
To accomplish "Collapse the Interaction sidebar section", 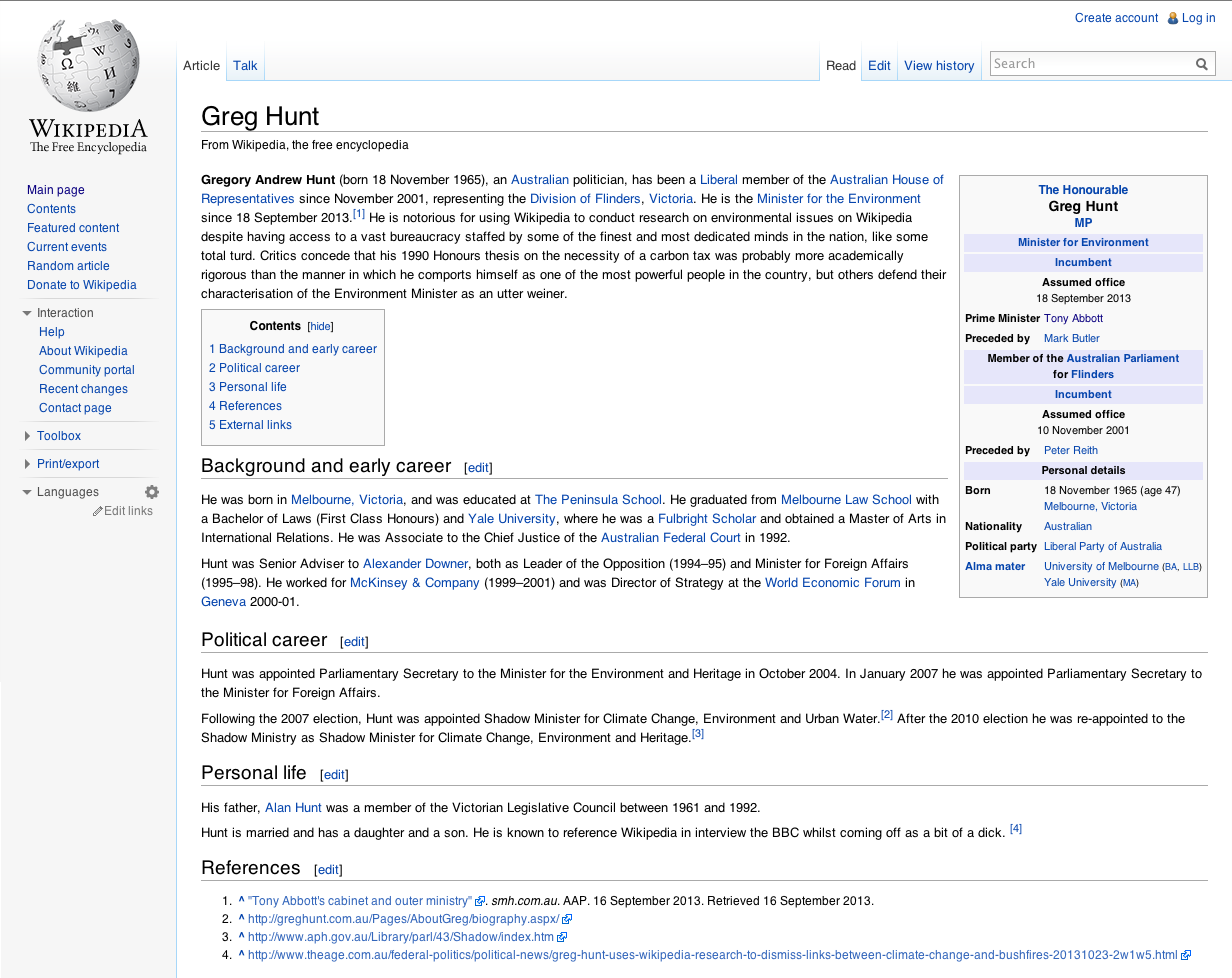I will [x=28, y=313].
